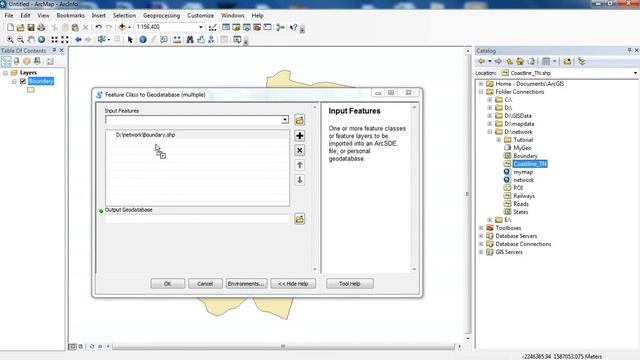Go up one level in Catalog
Screen dimensions: 640x360
click(x=509, y=62)
